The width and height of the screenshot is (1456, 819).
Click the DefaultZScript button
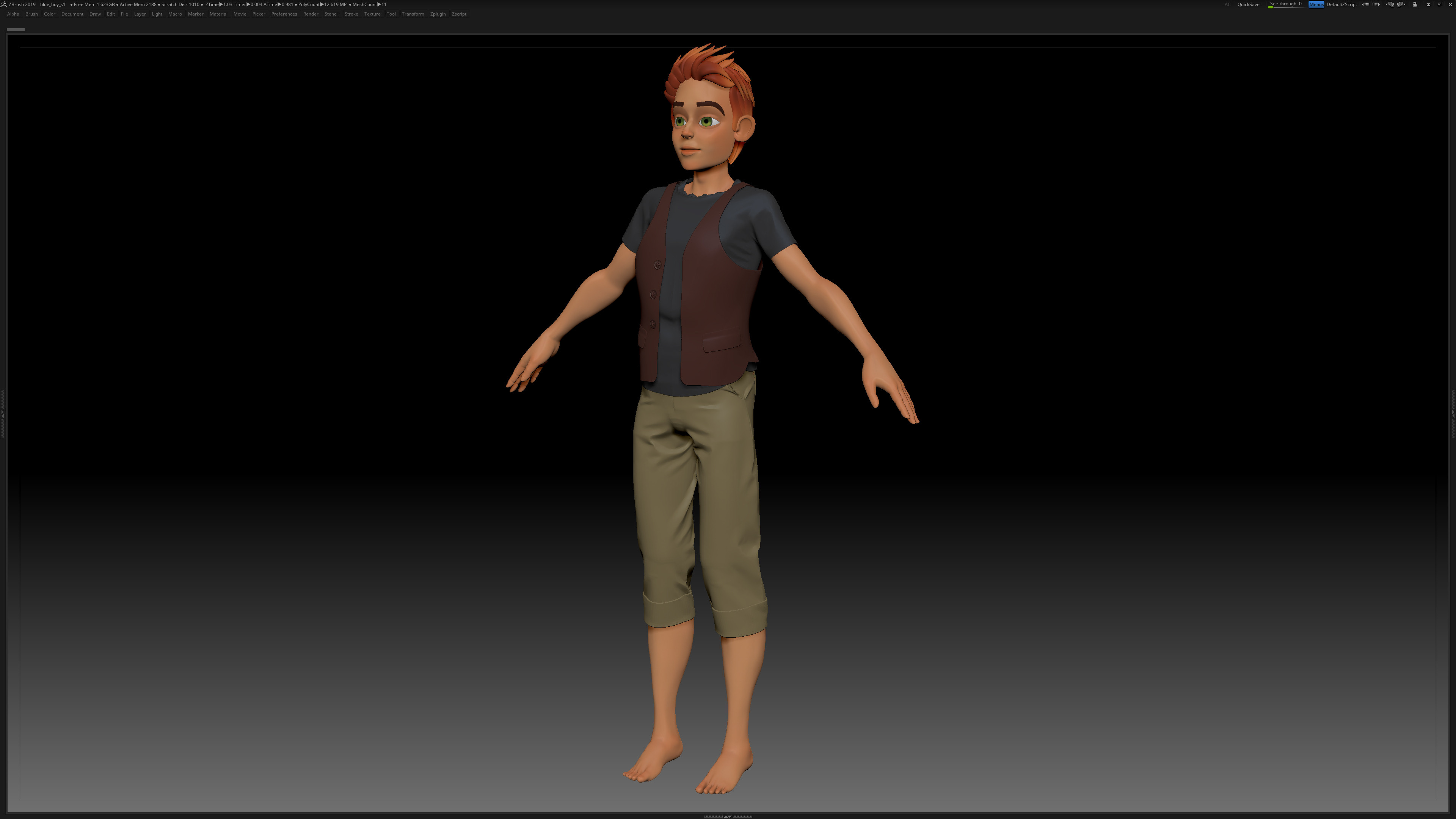[x=1342, y=5]
